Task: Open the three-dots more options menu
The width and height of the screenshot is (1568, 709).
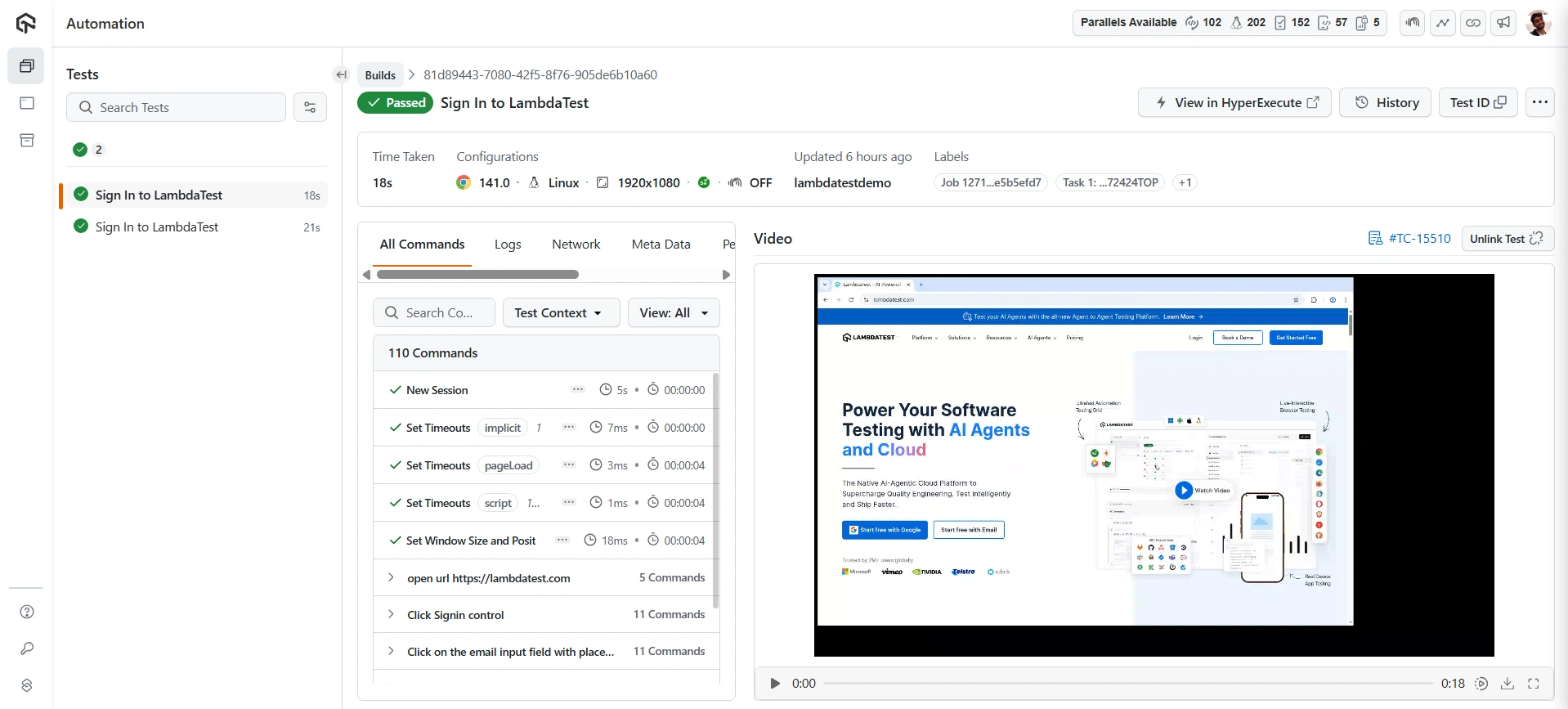Action: pyautogui.click(x=1539, y=102)
